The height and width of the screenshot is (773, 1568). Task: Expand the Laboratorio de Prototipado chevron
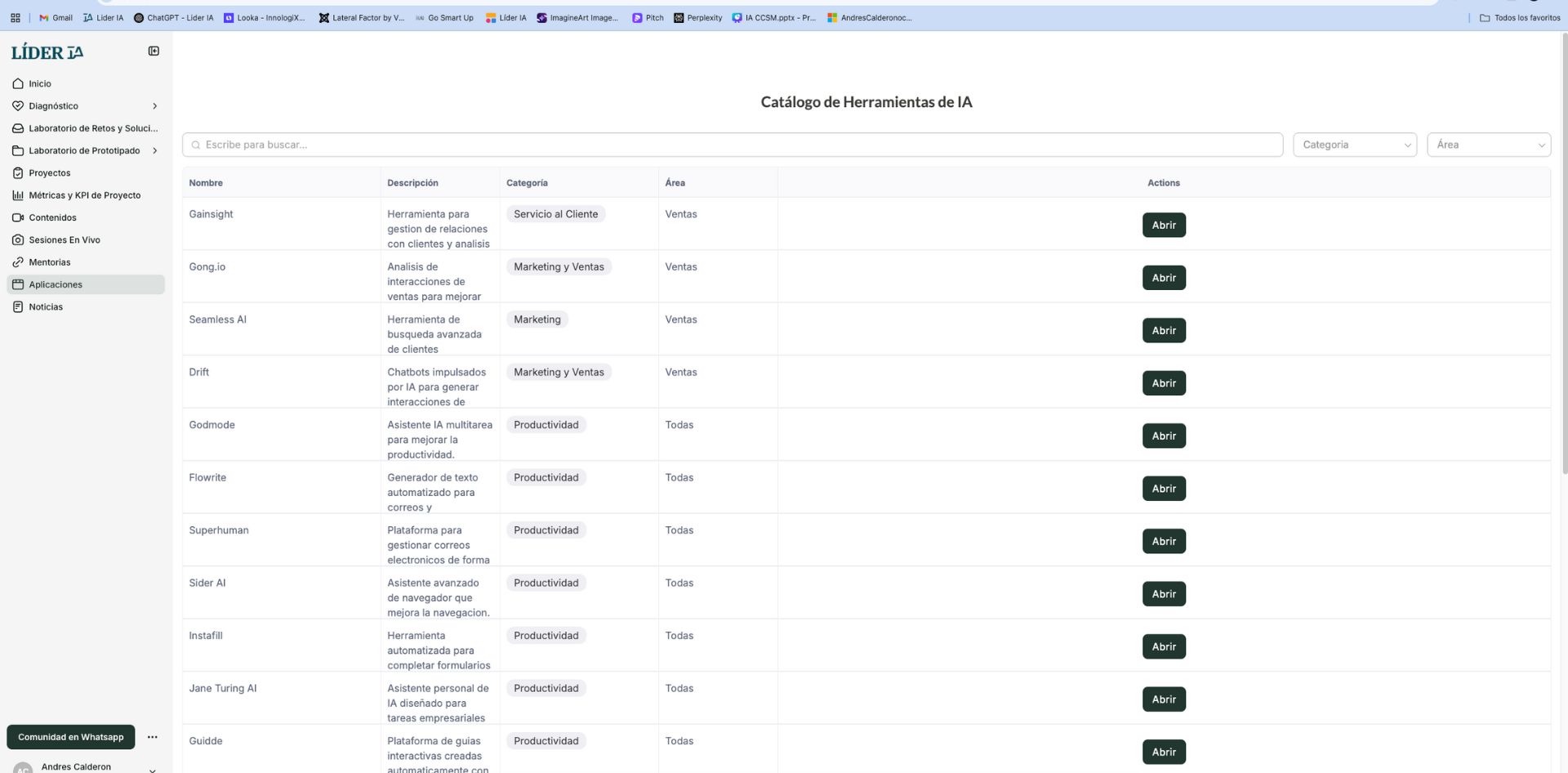pos(154,150)
